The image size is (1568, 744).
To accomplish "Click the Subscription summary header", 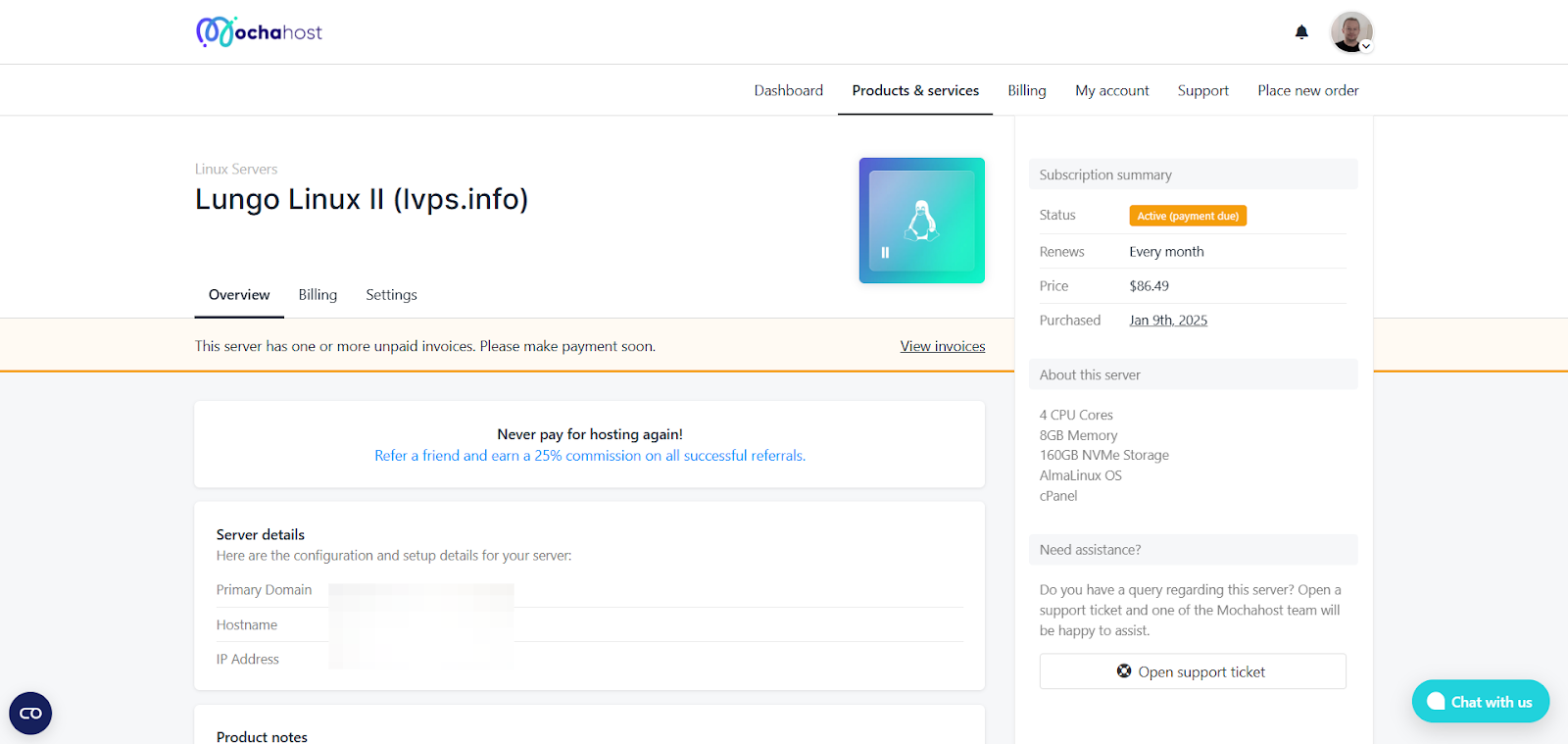I will (x=1194, y=174).
